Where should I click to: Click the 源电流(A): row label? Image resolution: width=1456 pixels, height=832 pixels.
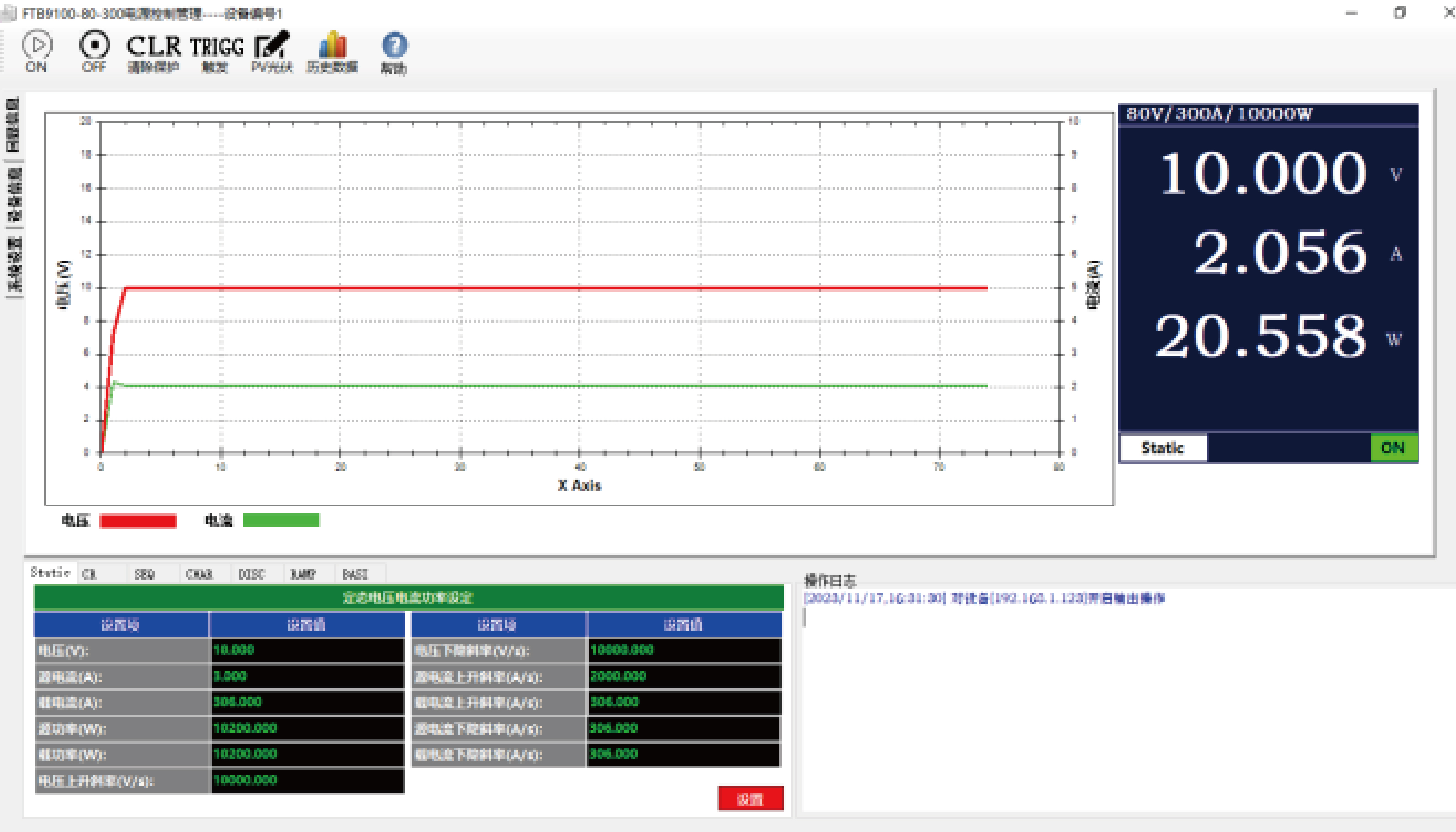tap(70, 677)
